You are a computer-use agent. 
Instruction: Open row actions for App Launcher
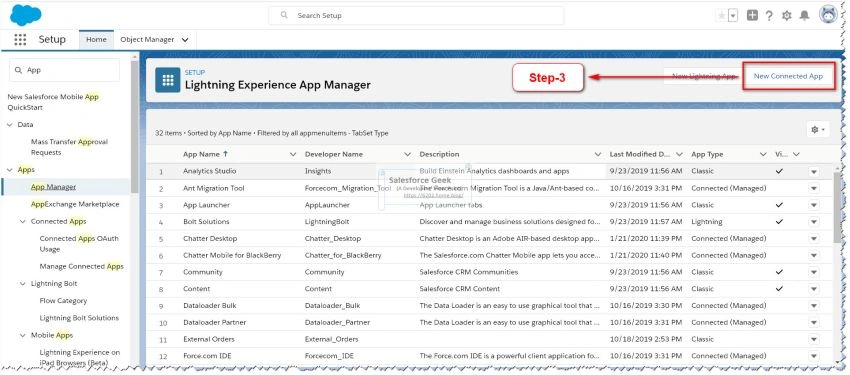coord(814,206)
